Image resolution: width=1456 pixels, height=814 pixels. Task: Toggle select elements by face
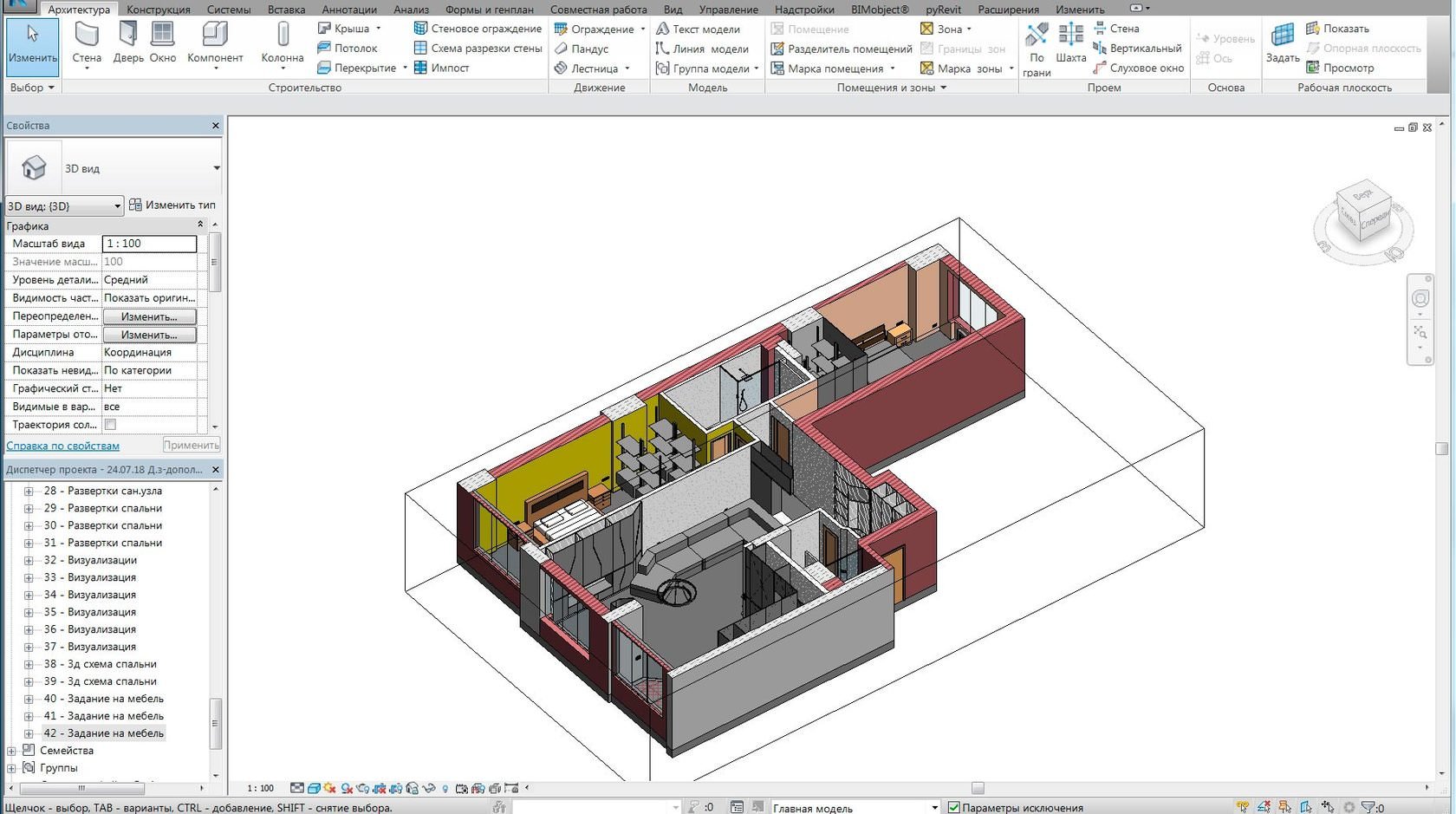[x=1306, y=807]
